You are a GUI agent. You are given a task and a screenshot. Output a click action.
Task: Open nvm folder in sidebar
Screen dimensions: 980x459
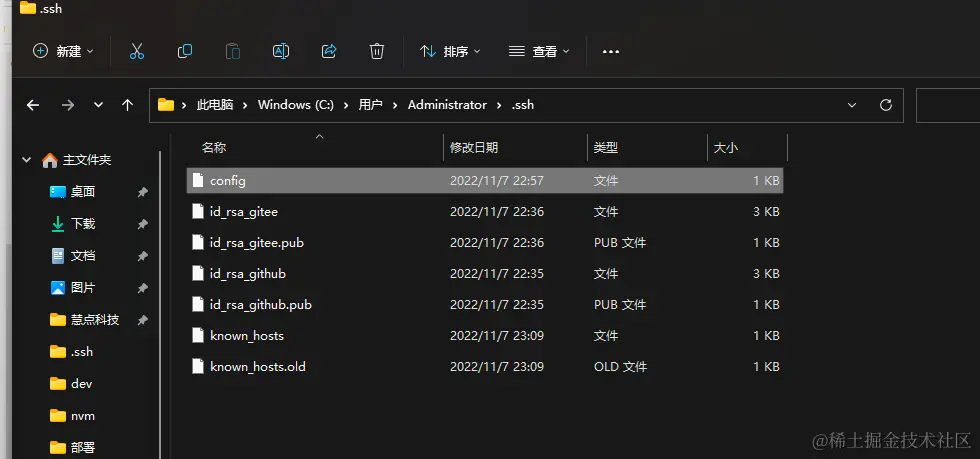coord(82,416)
